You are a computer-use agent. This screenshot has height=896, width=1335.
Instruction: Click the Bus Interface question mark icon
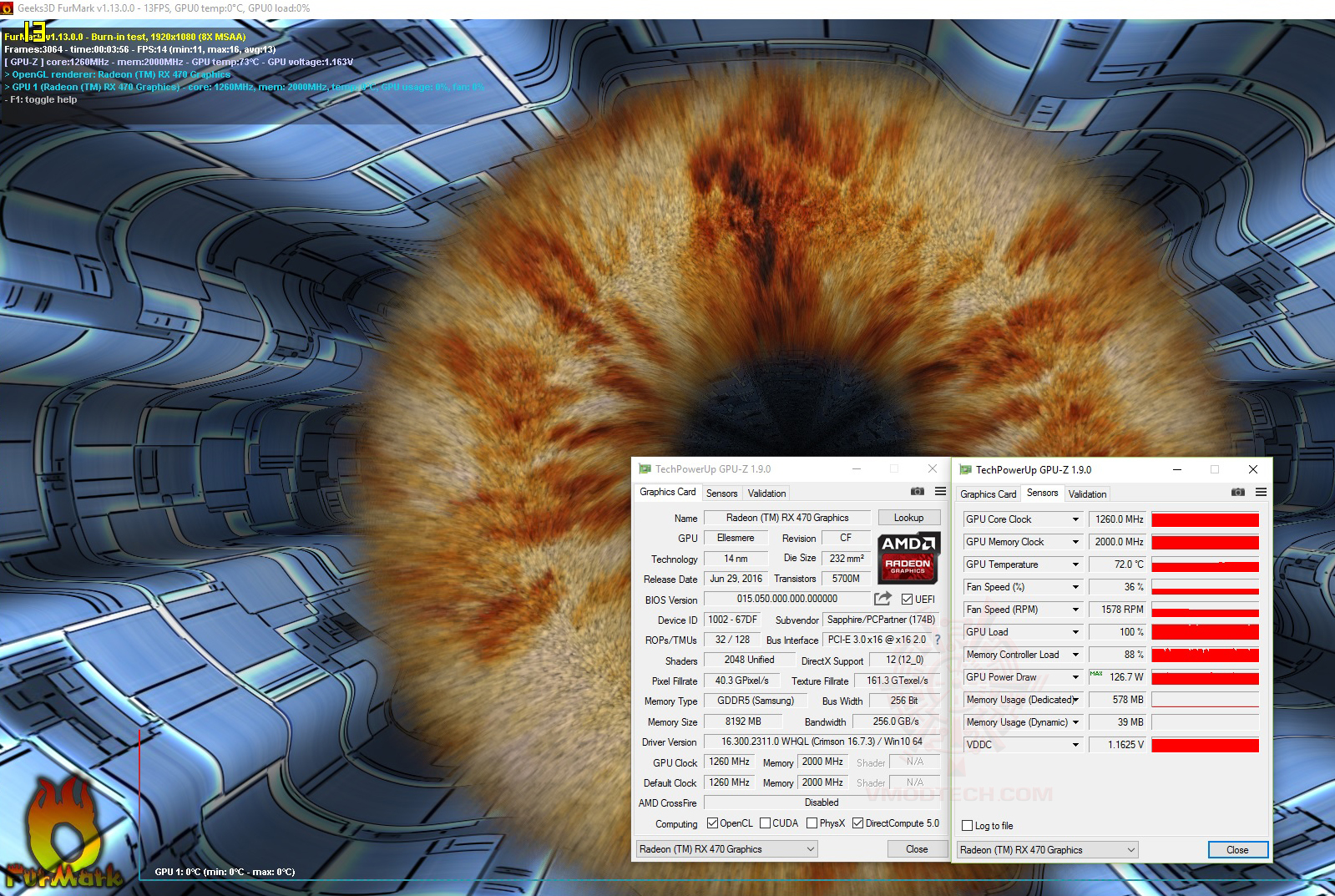pyautogui.click(x=938, y=640)
